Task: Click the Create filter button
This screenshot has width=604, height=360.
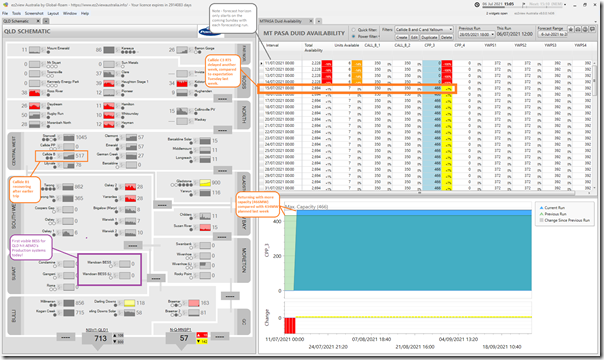Action: [401, 37]
